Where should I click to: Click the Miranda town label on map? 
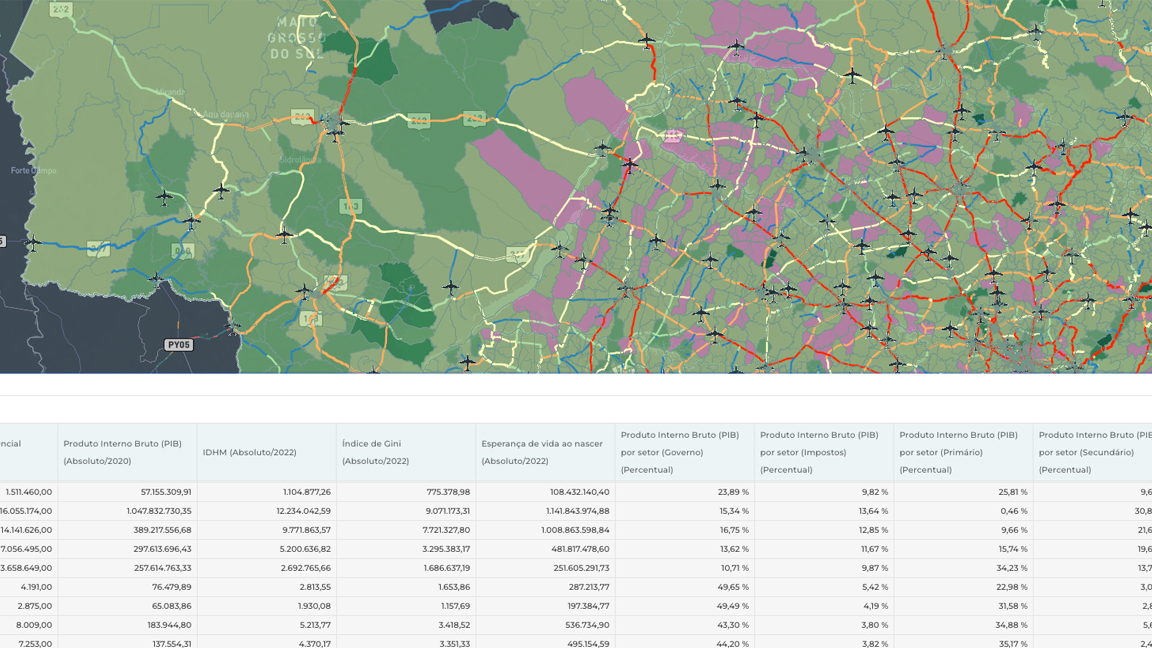point(170,92)
